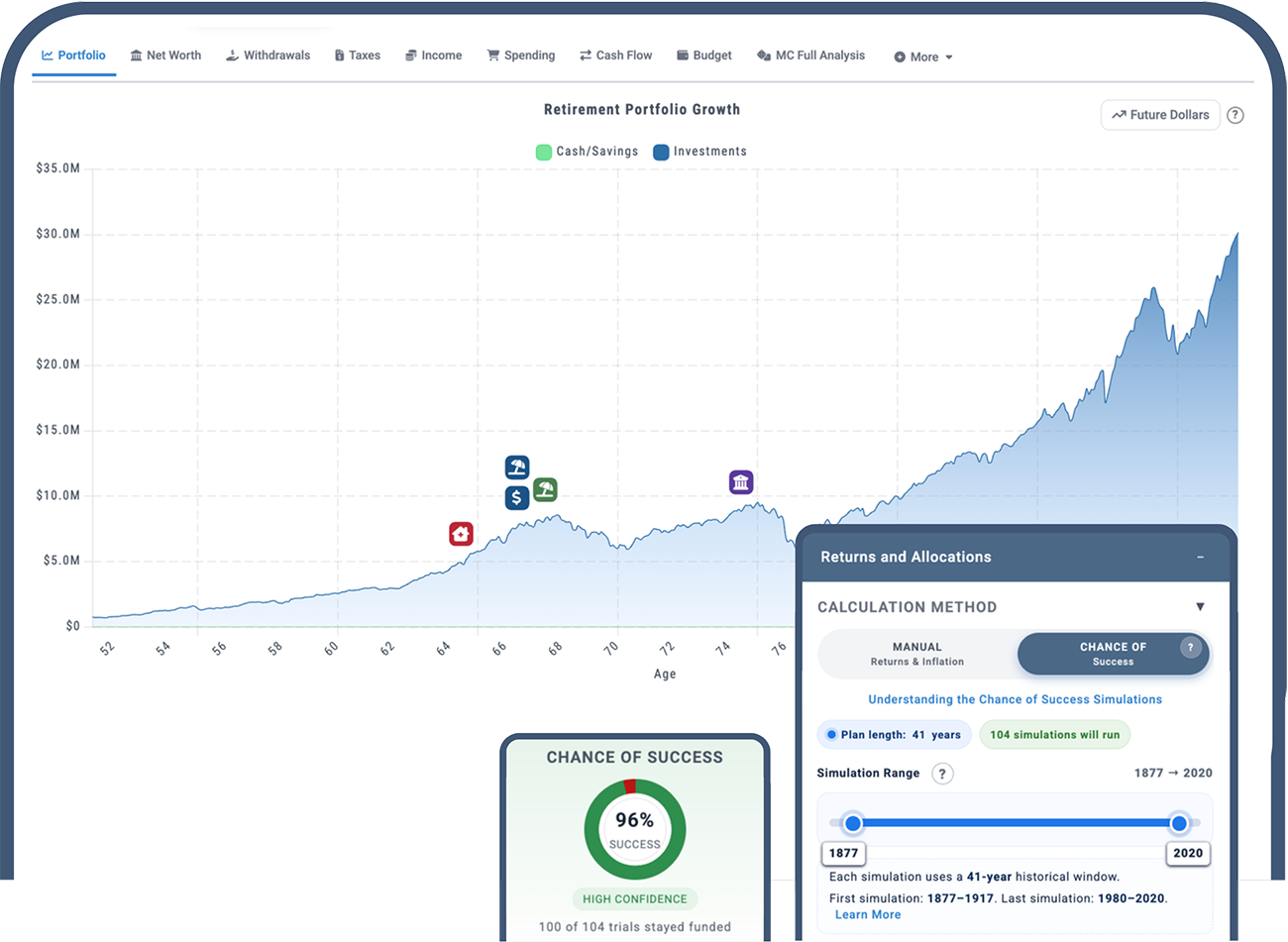This screenshot has width=1288, height=942.
Task: Select the Income tab
Action: click(433, 55)
